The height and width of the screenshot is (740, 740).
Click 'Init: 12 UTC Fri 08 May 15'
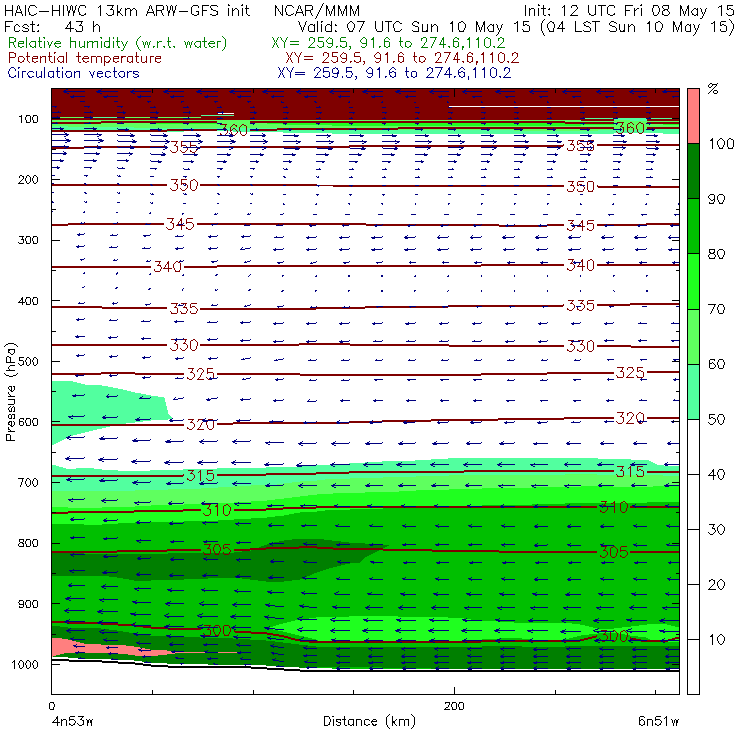pyautogui.click(x=629, y=11)
